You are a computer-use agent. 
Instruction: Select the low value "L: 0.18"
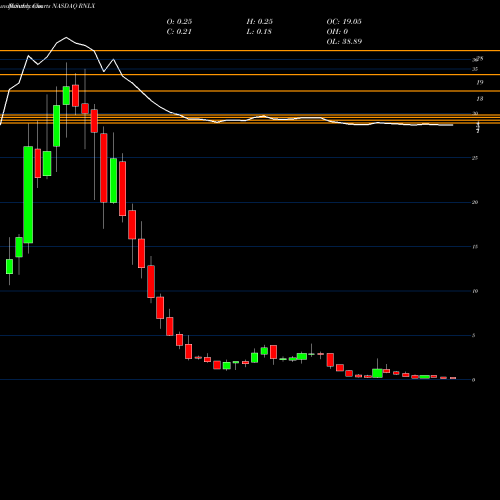coord(259,32)
